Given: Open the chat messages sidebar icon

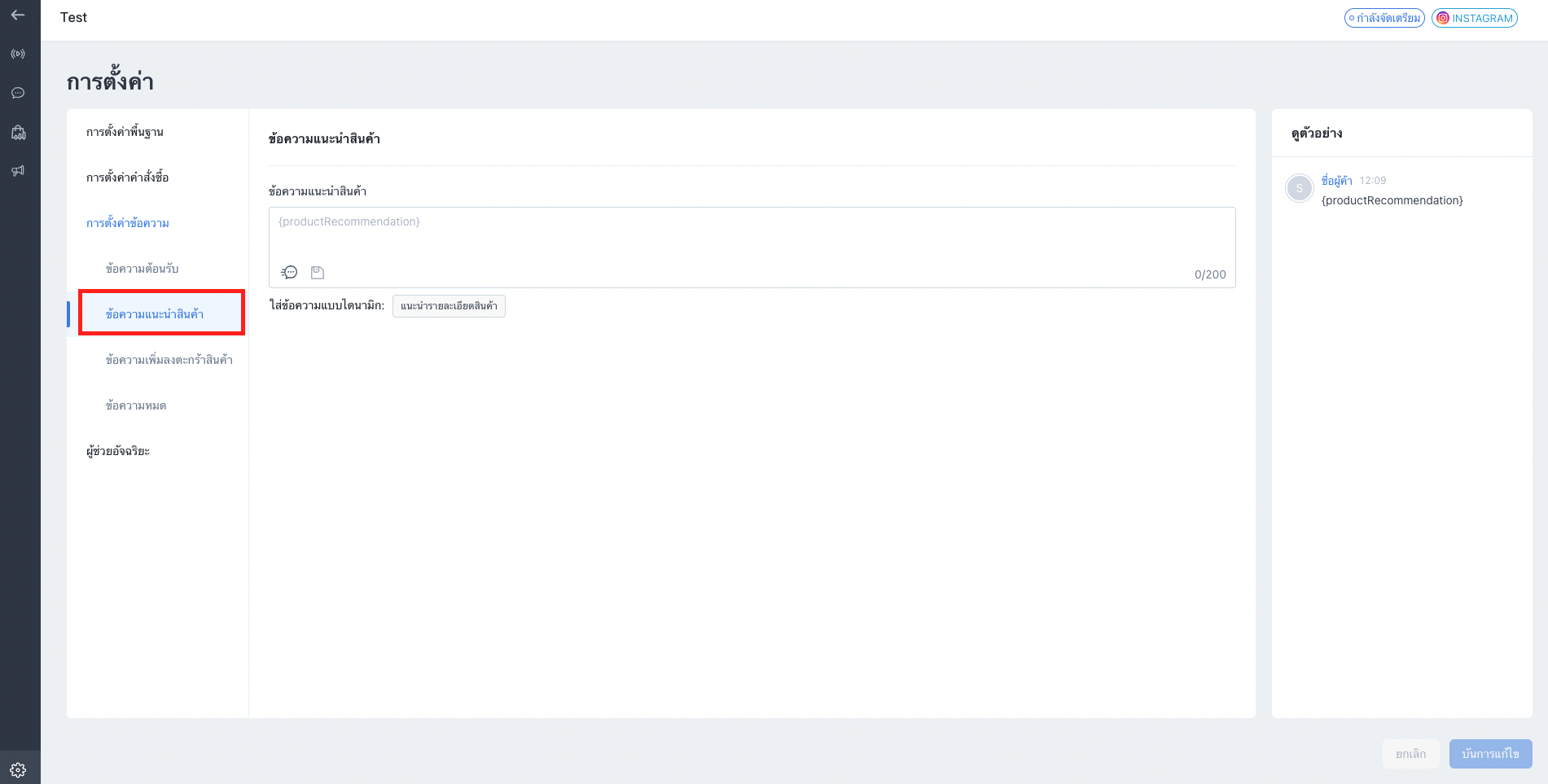Looking at the screenshot, I should [18, 93].
